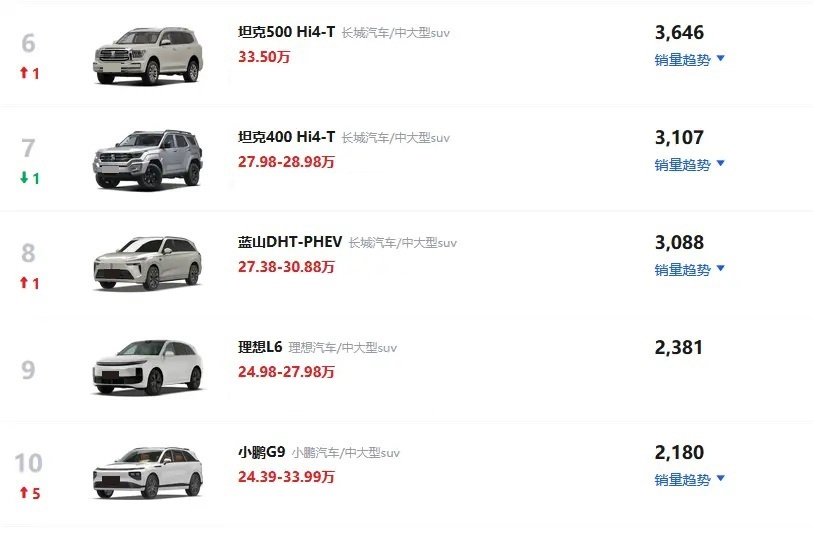Viewport: 813px width, 533px height.
Task: Expand 销量趋势 for 坦克500 Hi4-T
Action: pyautogui.click(x=689, y=60)
